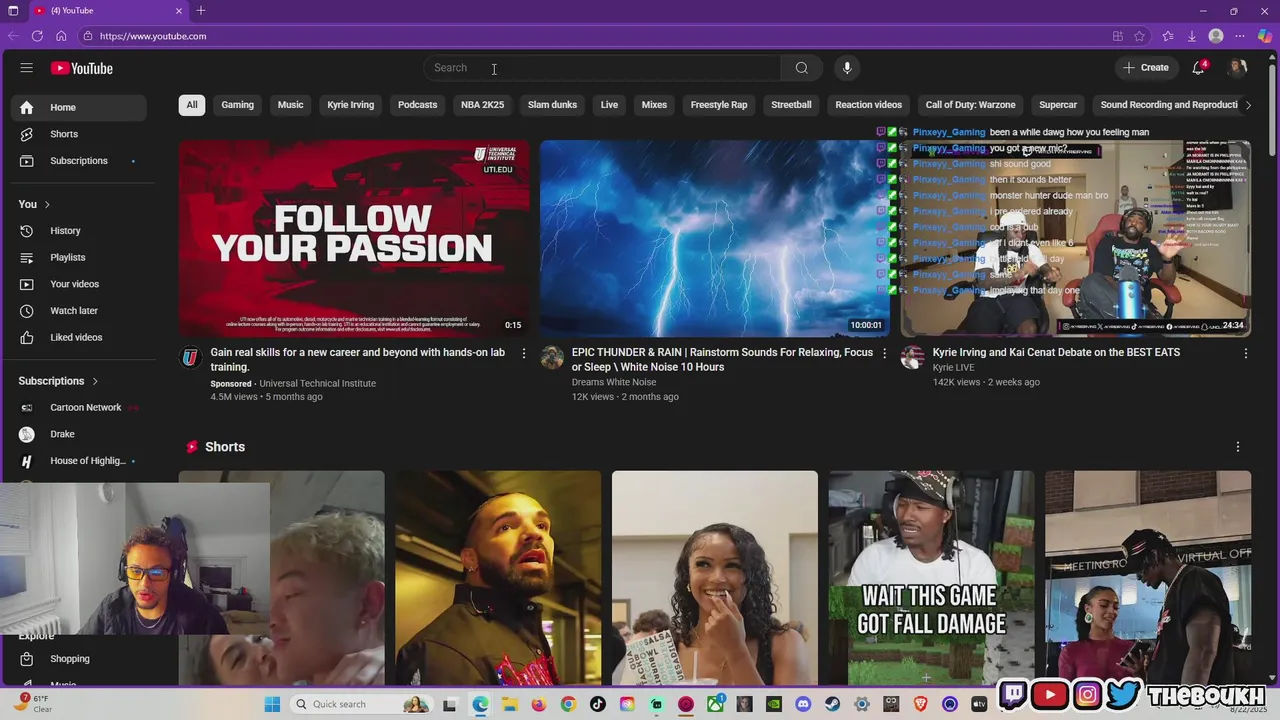The width and height of the screenshot is (1280, 720).
Task: Open the YouTube hamburger guide menu
Action: (x=27, y=68)
